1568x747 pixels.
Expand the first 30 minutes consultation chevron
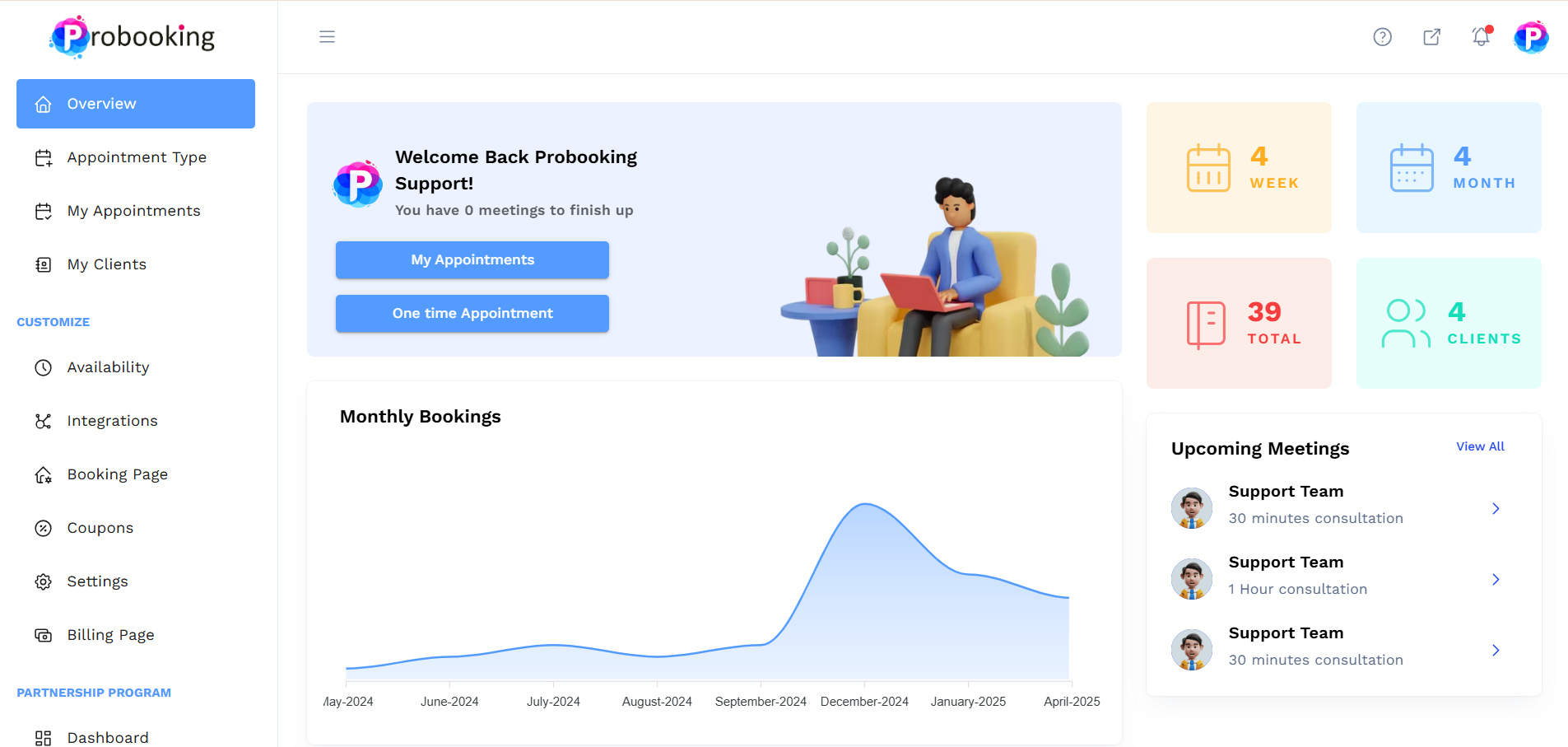[1496, 509]
